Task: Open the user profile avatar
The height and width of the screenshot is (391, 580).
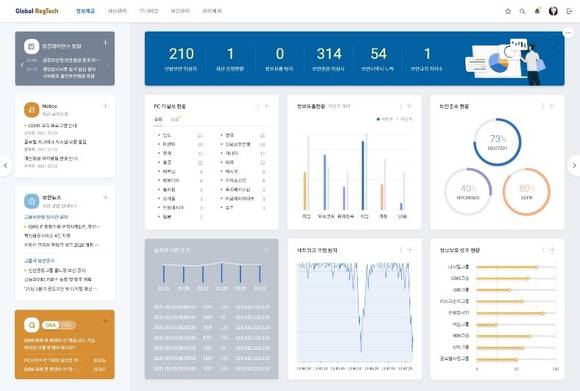Action: tap(553, 11)
